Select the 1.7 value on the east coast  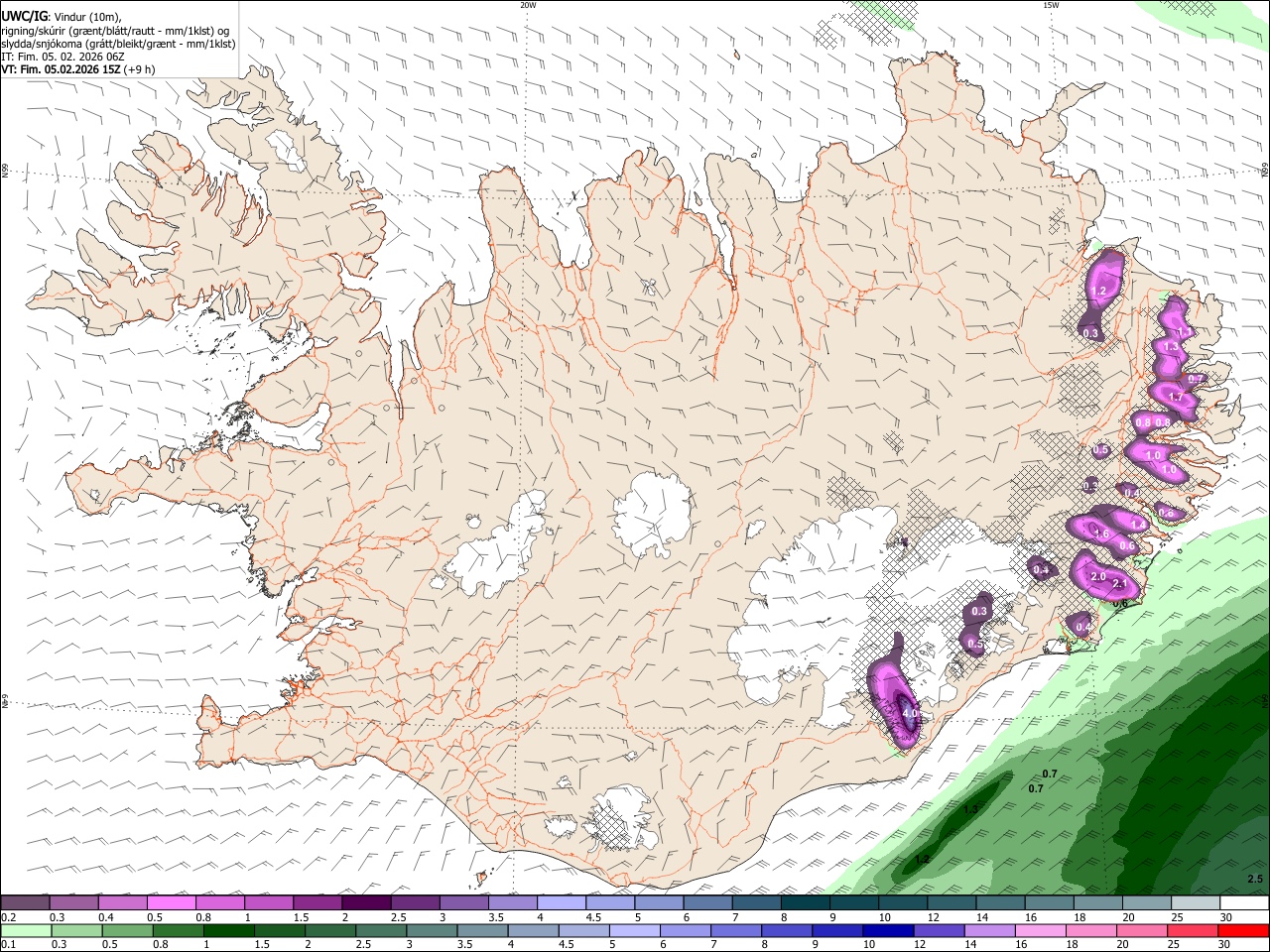1176,397
